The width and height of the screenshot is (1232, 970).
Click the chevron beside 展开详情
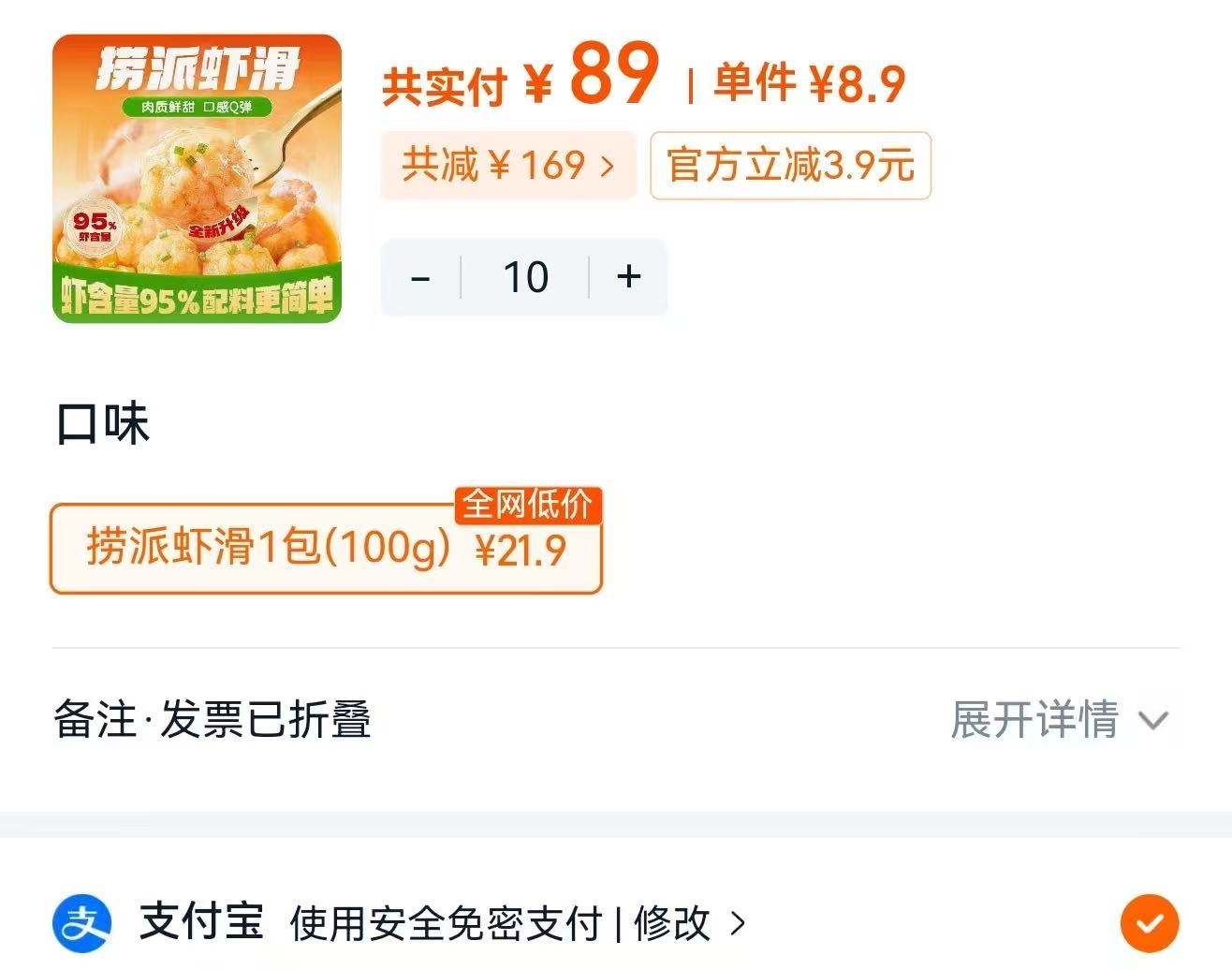pos(1154,721)
